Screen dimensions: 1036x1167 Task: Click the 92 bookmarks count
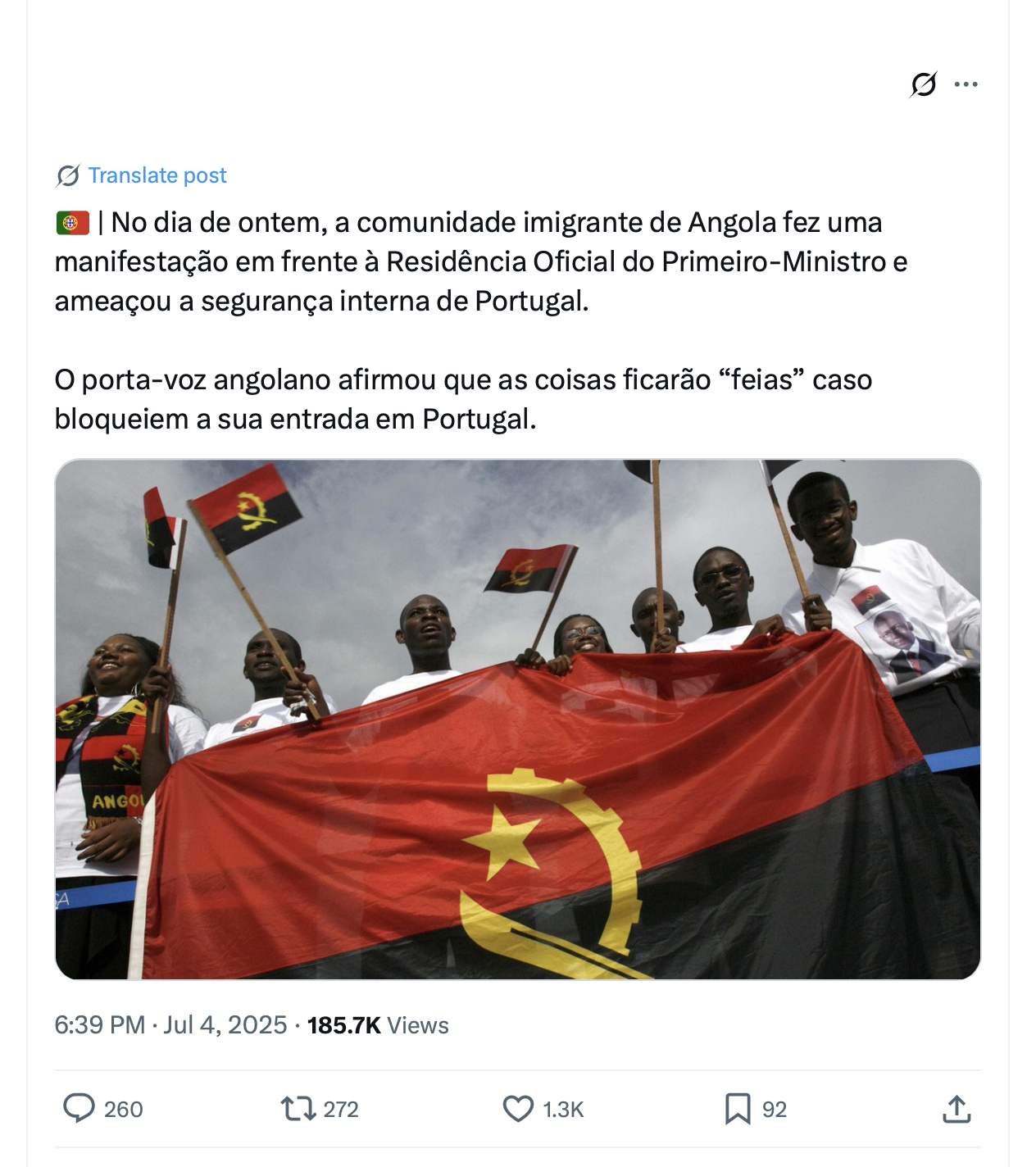click(775, 1110)
